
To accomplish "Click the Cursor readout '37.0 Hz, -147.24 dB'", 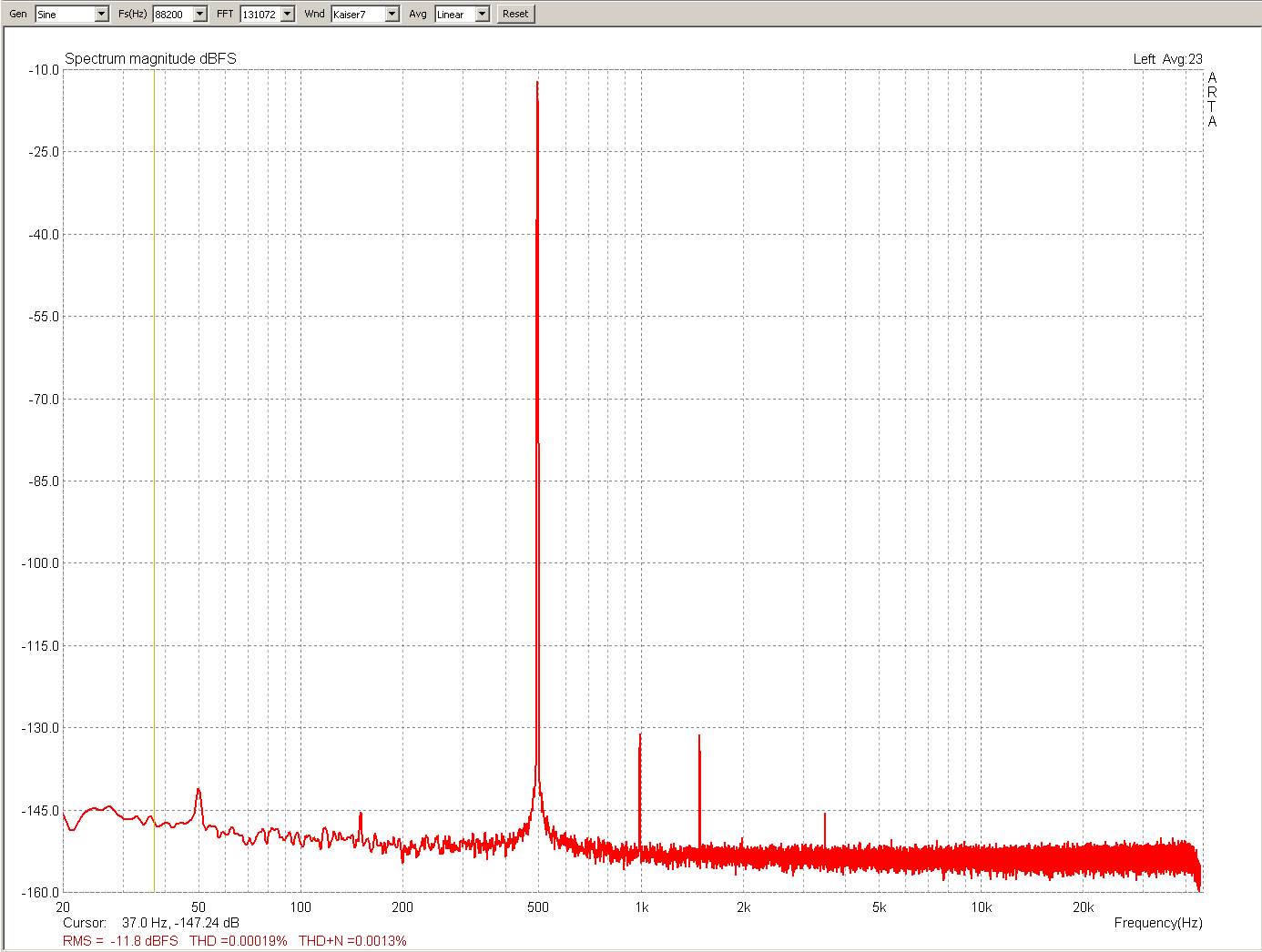I will (x=180, y=923).
